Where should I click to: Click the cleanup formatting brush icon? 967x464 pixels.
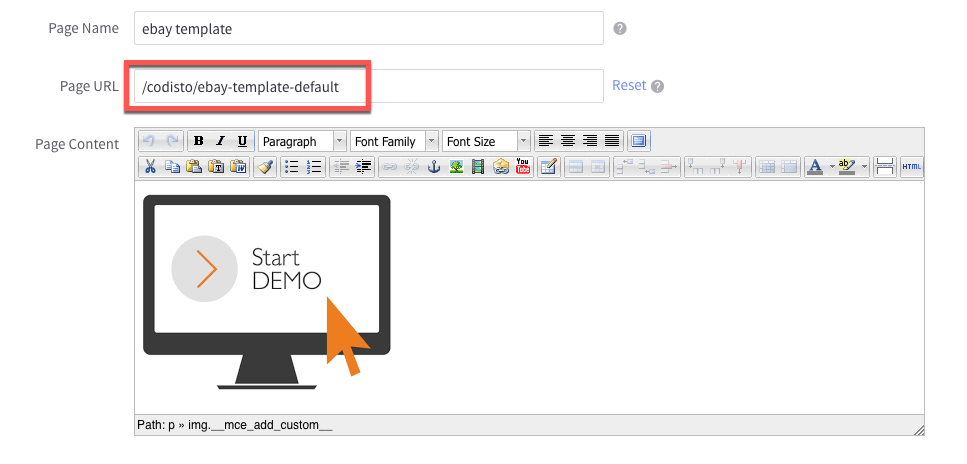click(x=265, y=167)
